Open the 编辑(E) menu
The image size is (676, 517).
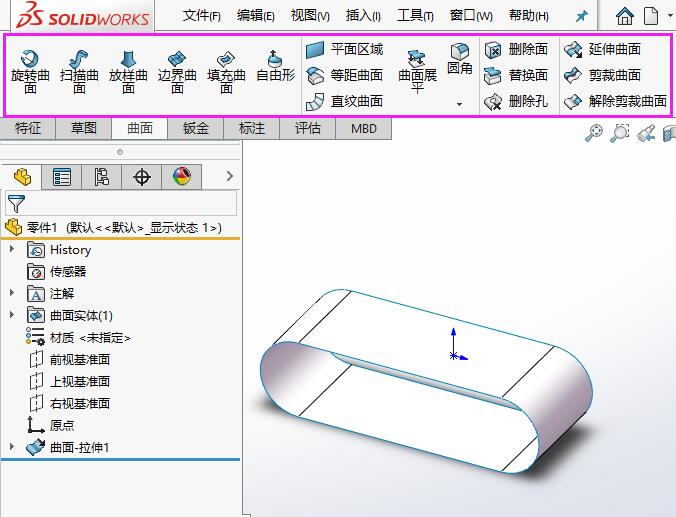(256, 16)
